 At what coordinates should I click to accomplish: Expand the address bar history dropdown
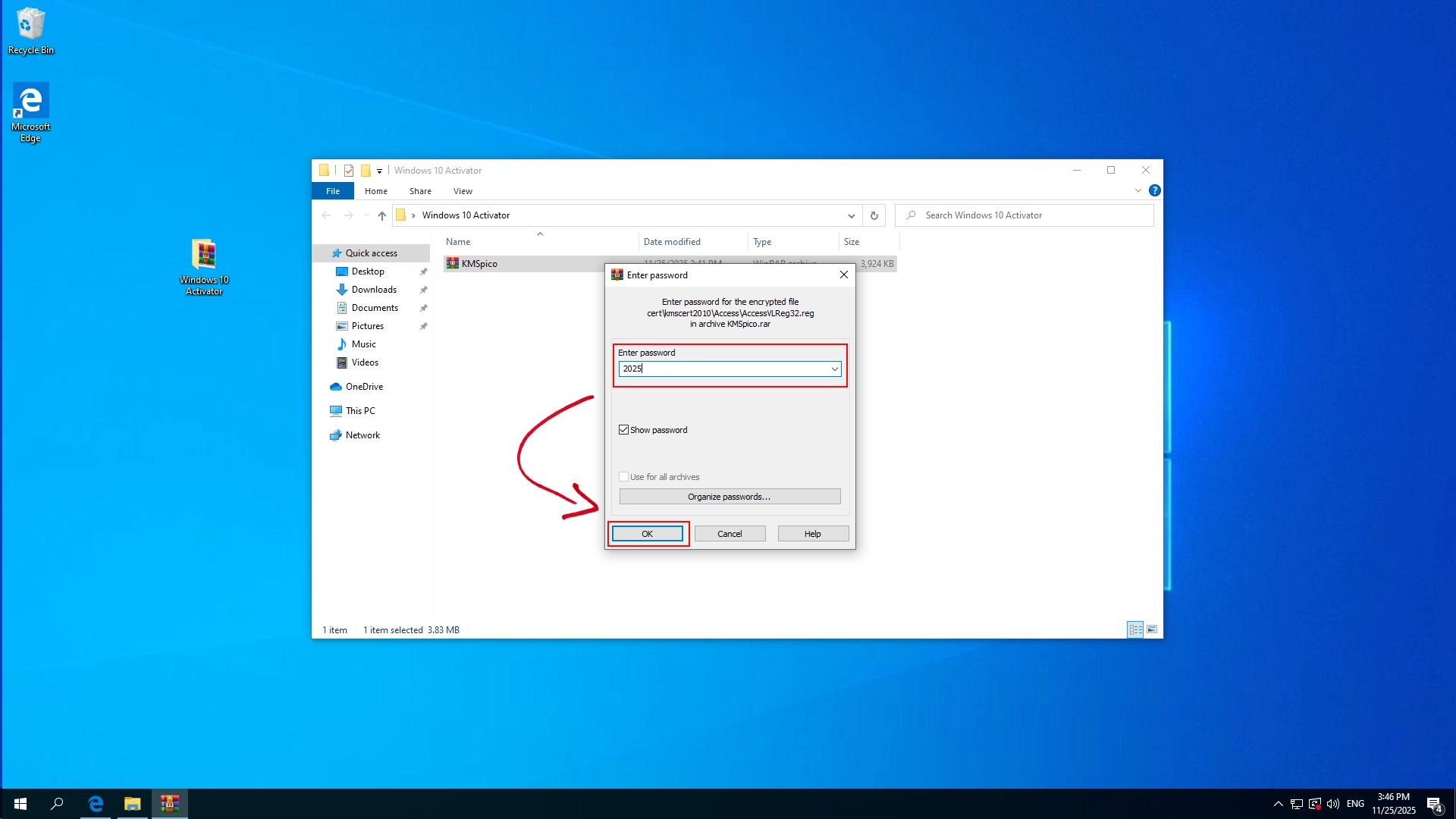click(x=851, y=215)
